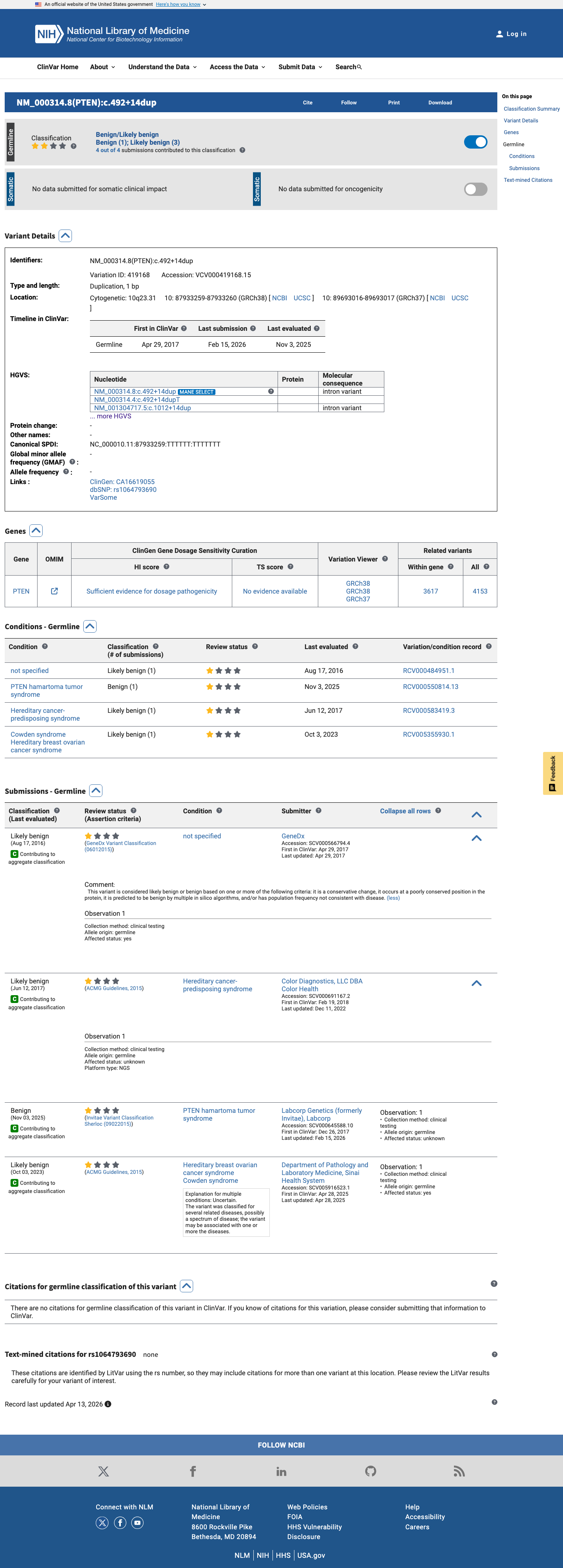Collapse the Variant Details section

click(65, 235)
